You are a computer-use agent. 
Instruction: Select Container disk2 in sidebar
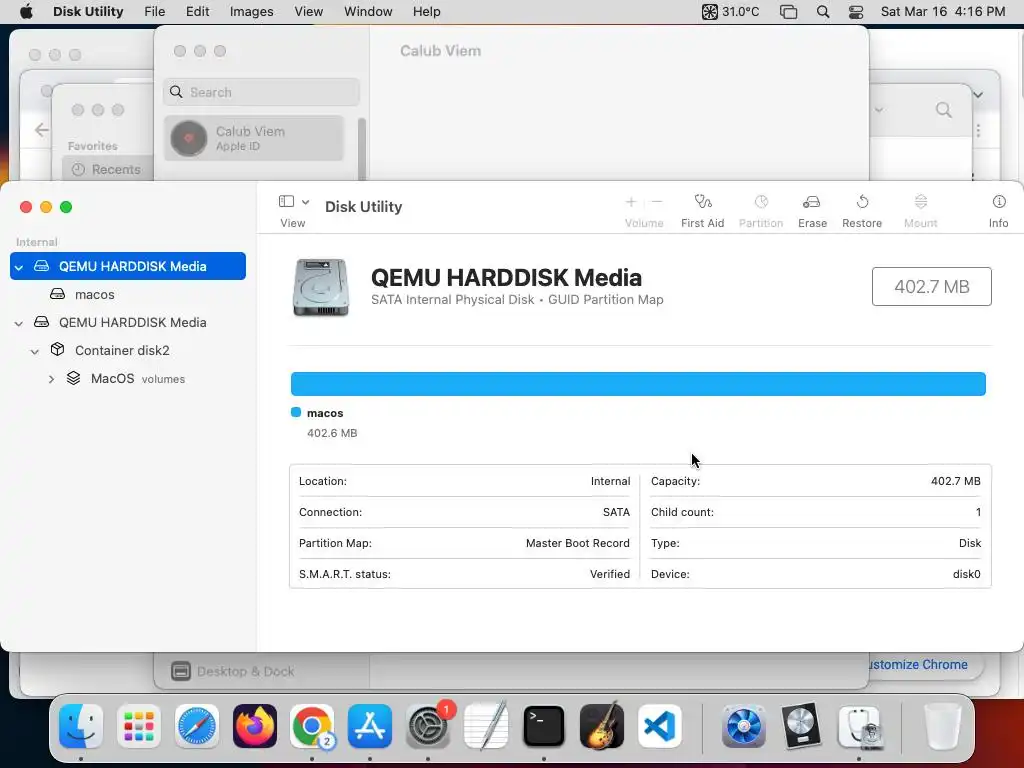click(x=128, y=351)
